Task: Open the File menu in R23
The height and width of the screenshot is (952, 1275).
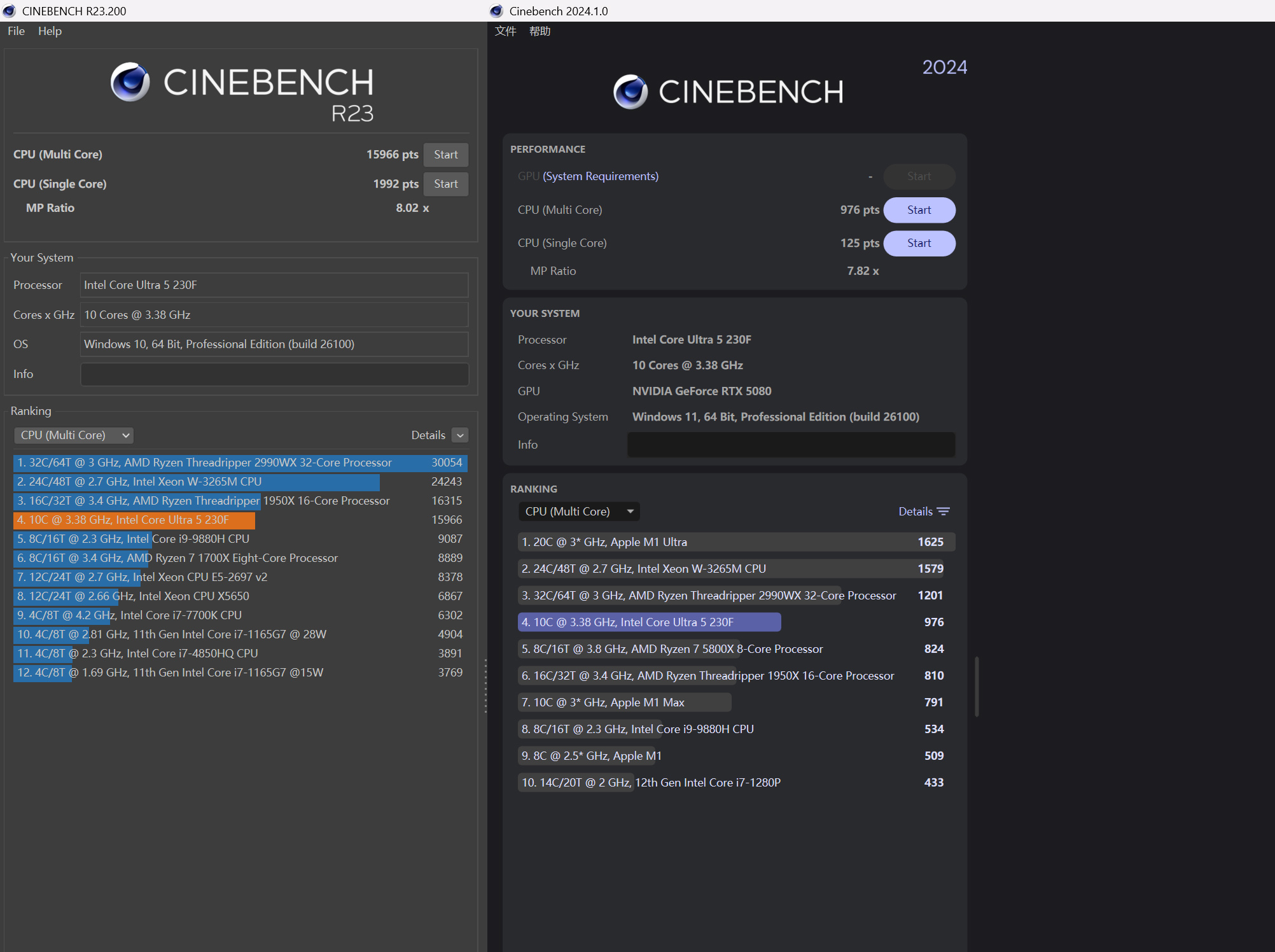Action: coord(16,31)
